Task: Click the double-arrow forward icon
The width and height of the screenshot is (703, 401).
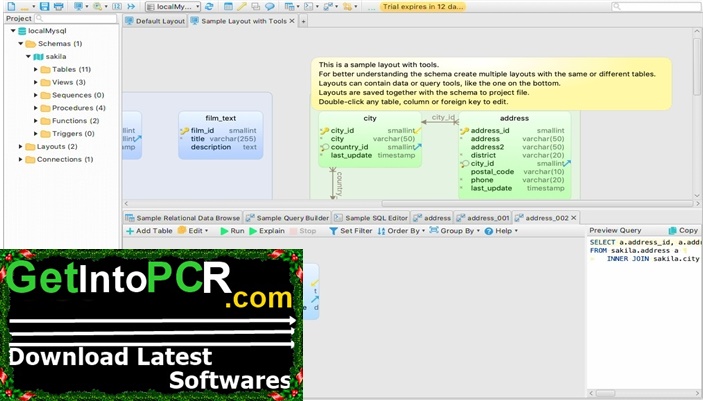Action: click(x=131, y=6)
